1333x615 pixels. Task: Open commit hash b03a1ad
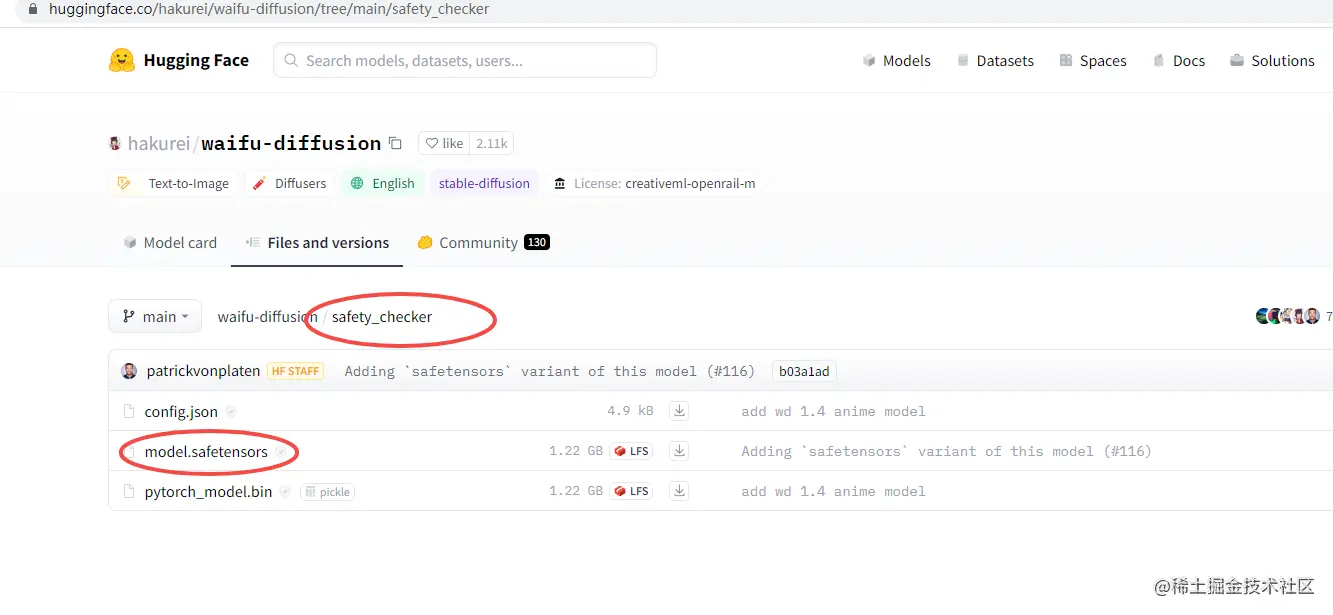coord(805,371)
